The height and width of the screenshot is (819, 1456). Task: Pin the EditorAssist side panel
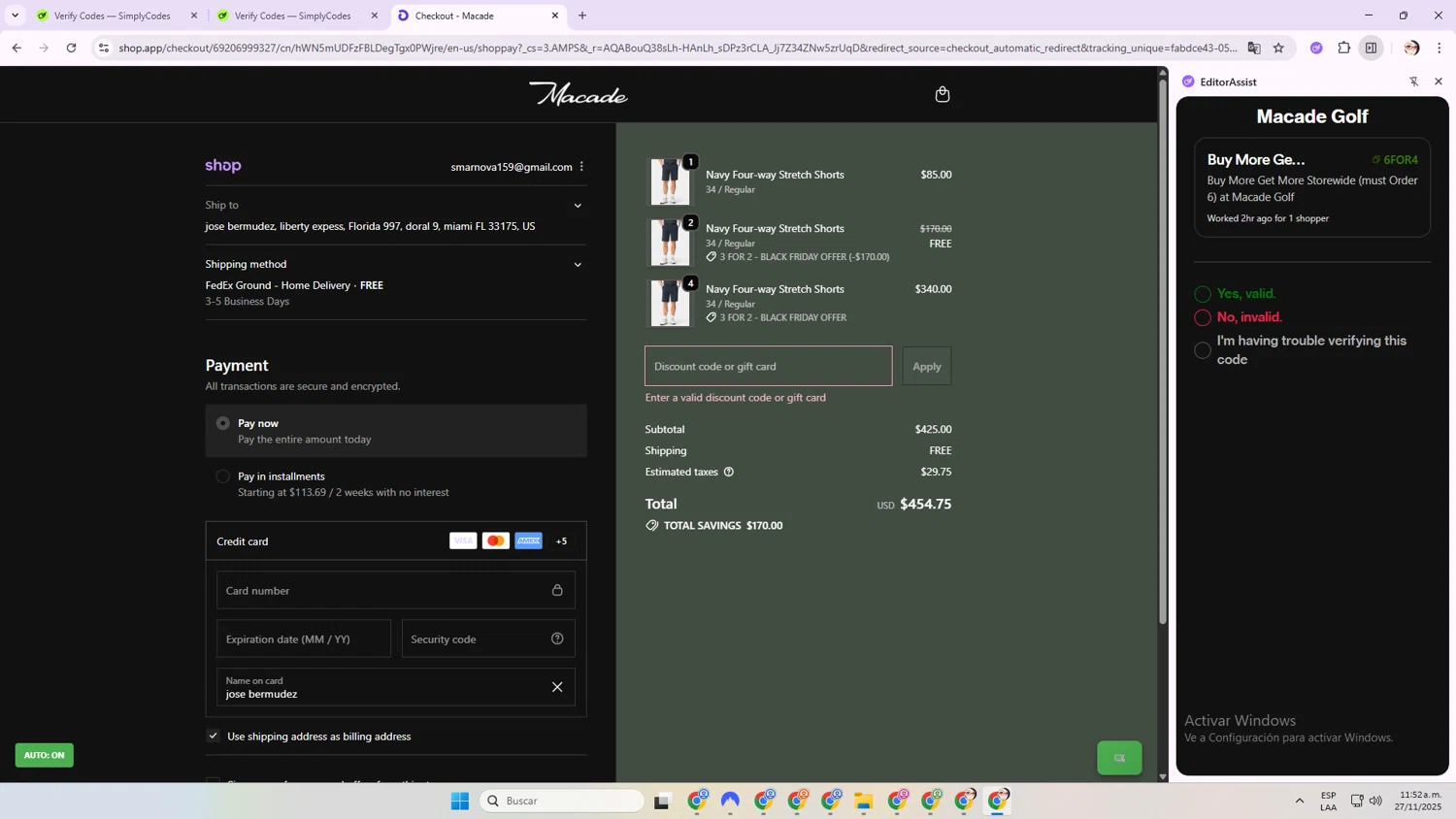(x=1414, y=82)
